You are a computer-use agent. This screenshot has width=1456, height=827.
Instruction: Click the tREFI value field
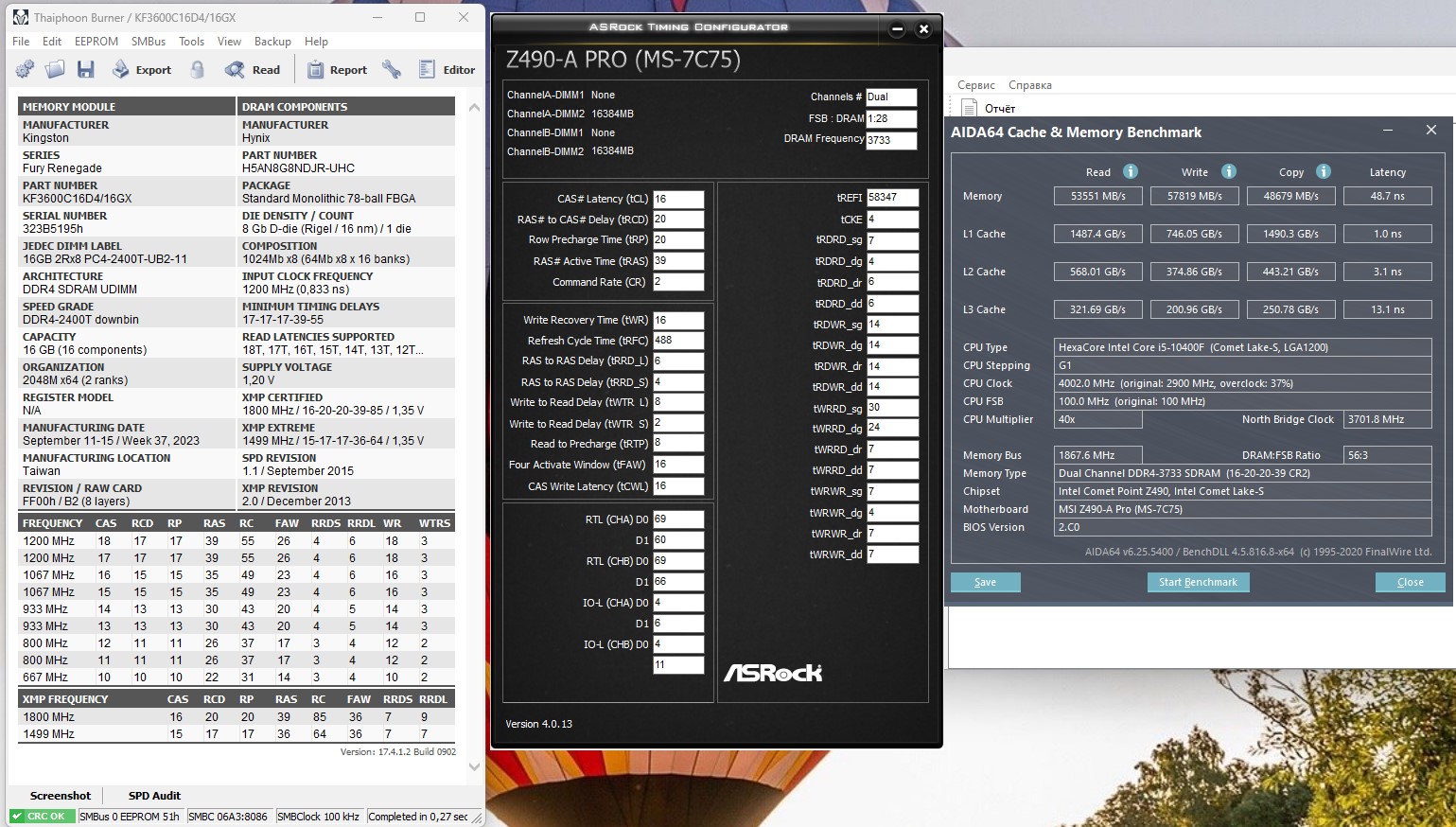coord(893,198)
